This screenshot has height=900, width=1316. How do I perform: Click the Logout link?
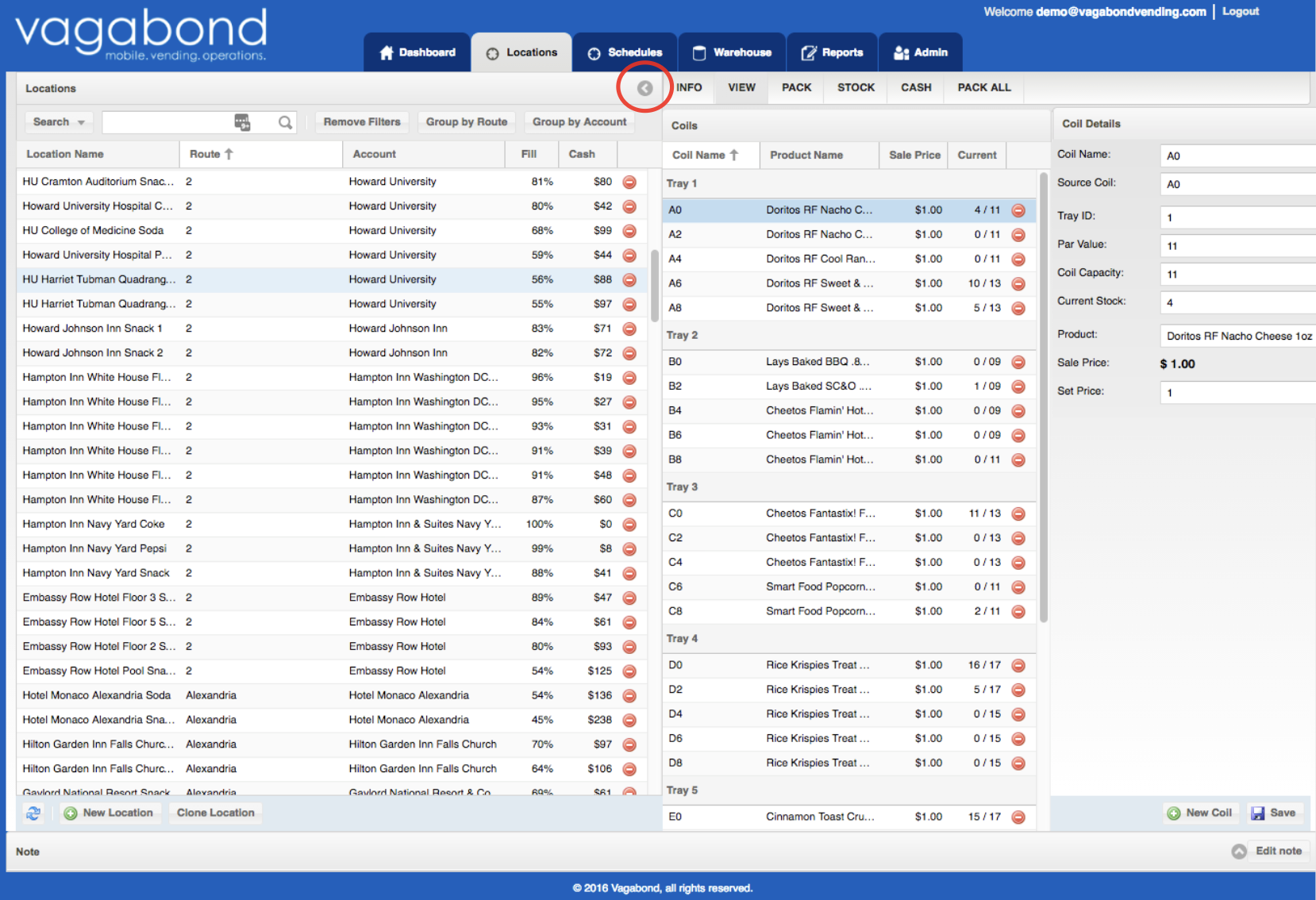point(1241,11)
